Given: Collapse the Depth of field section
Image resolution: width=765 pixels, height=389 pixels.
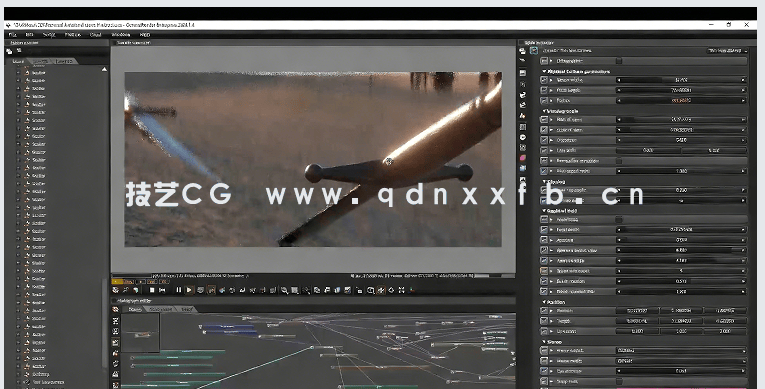Looking at the screenshot, I should click(x=544, y=211).
